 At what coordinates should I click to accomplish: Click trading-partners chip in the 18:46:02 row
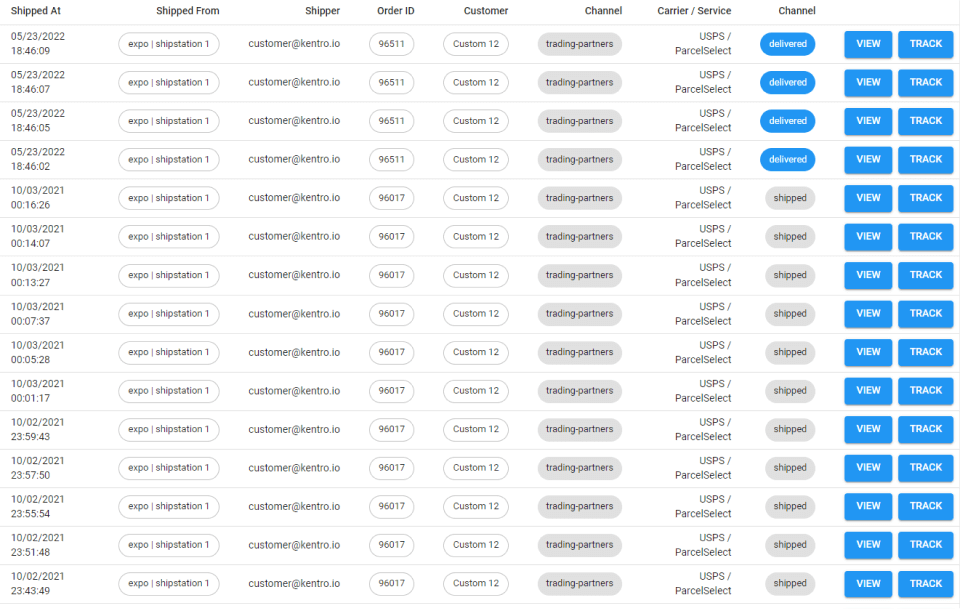click(579, 160)
